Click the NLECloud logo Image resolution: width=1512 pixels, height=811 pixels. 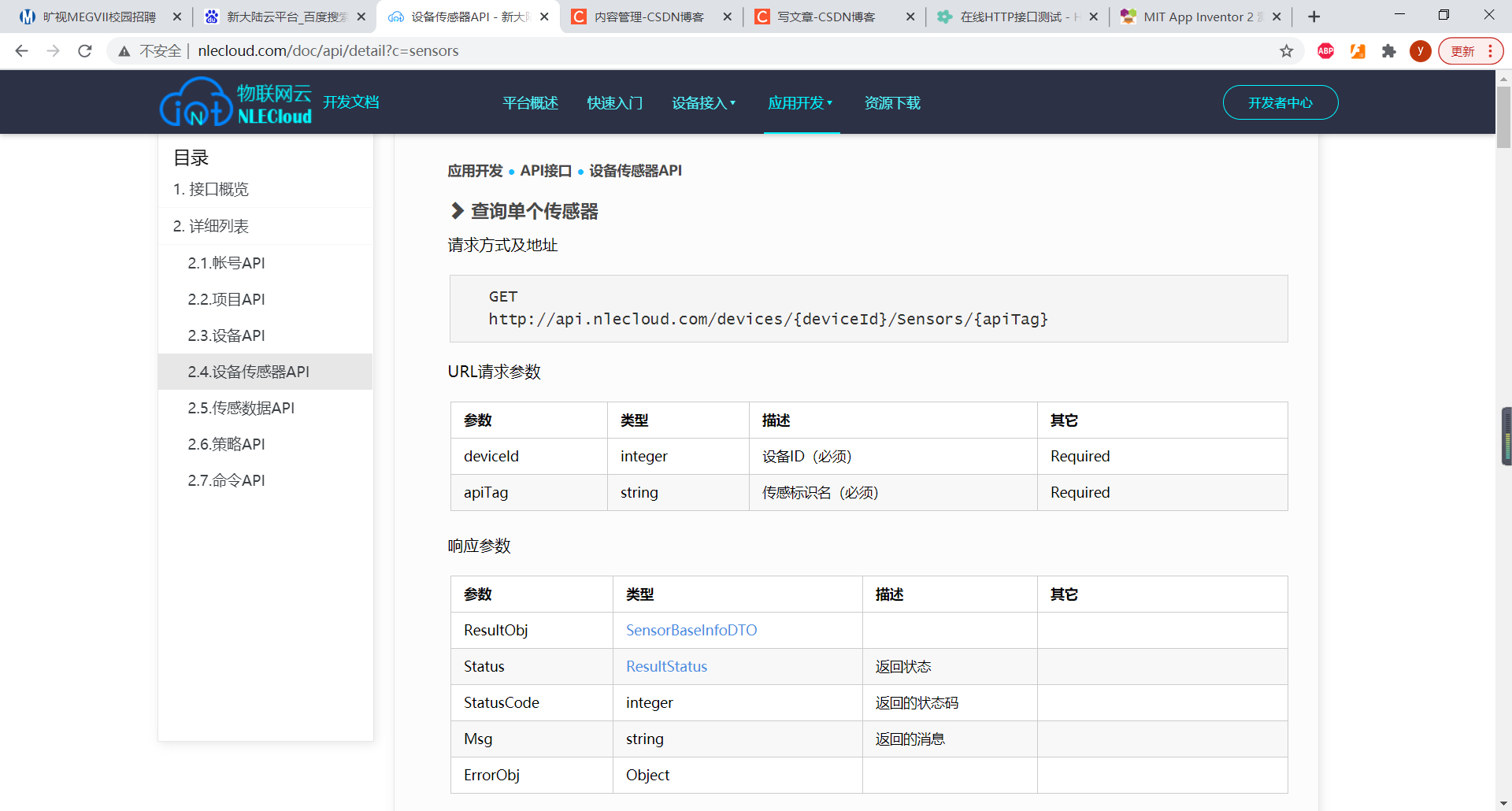[236, 102]
